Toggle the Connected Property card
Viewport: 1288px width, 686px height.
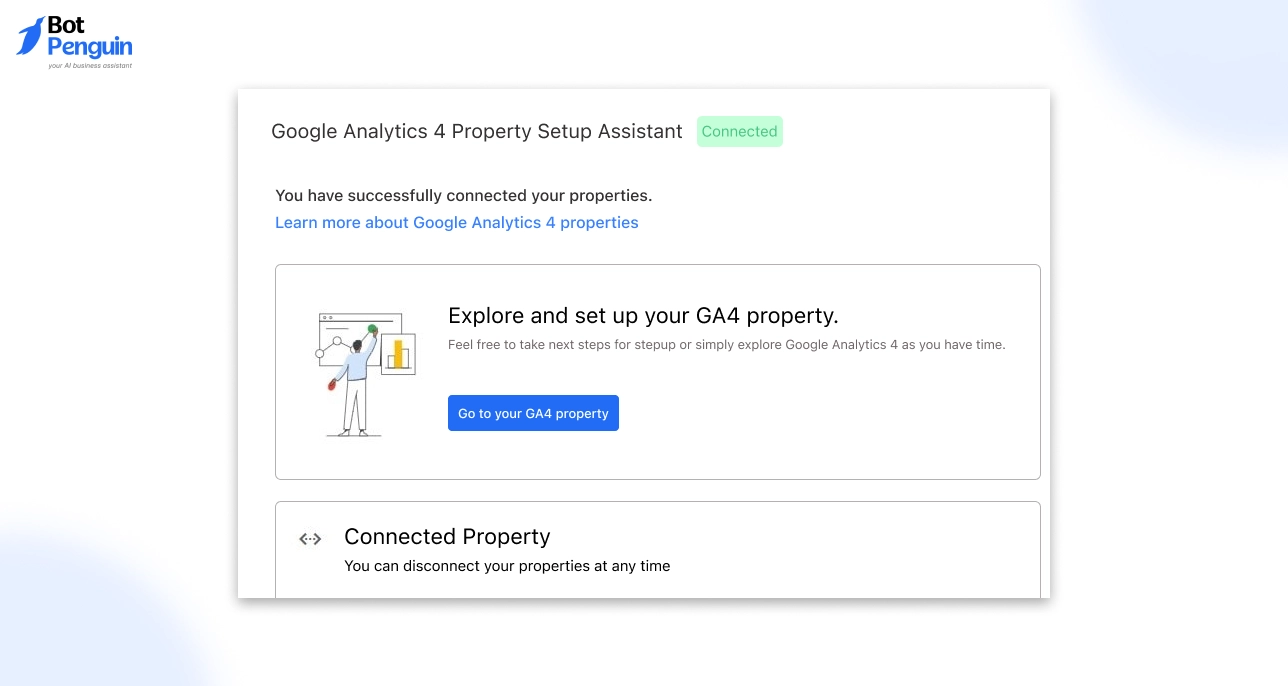(657, 537)
